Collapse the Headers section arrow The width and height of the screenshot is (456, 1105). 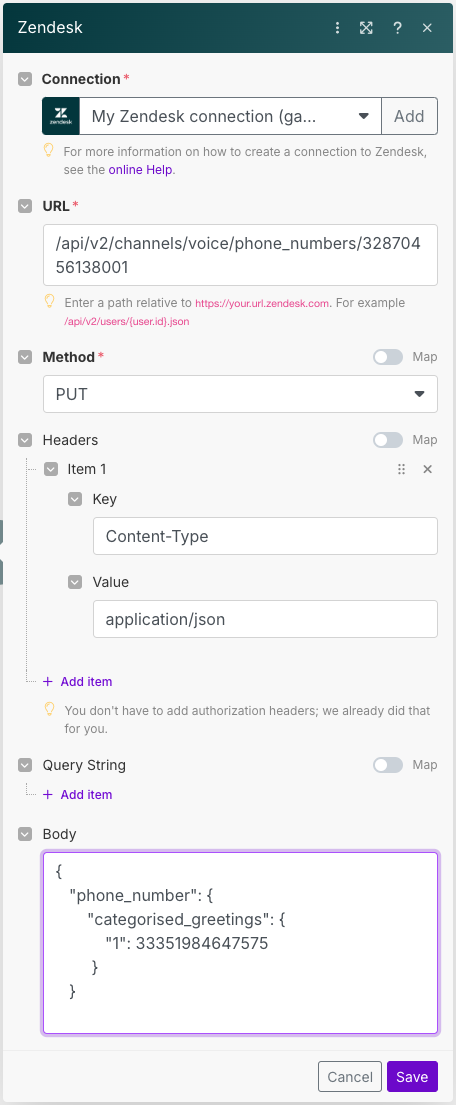click(x=25, y=440)
